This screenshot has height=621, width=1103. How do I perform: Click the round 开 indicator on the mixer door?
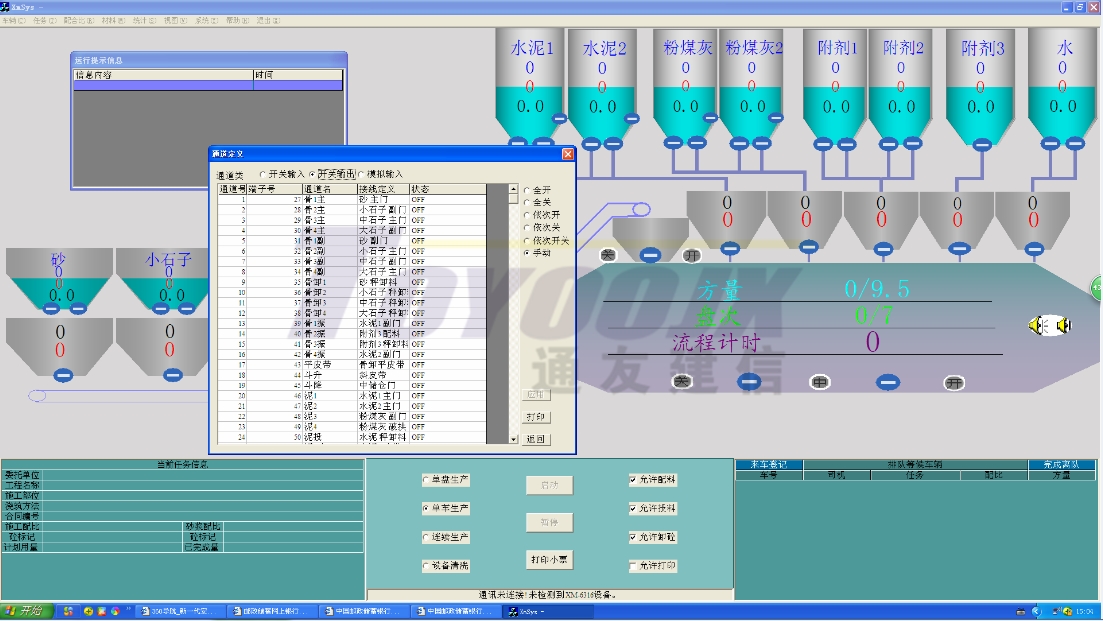[x=954, y=383]
